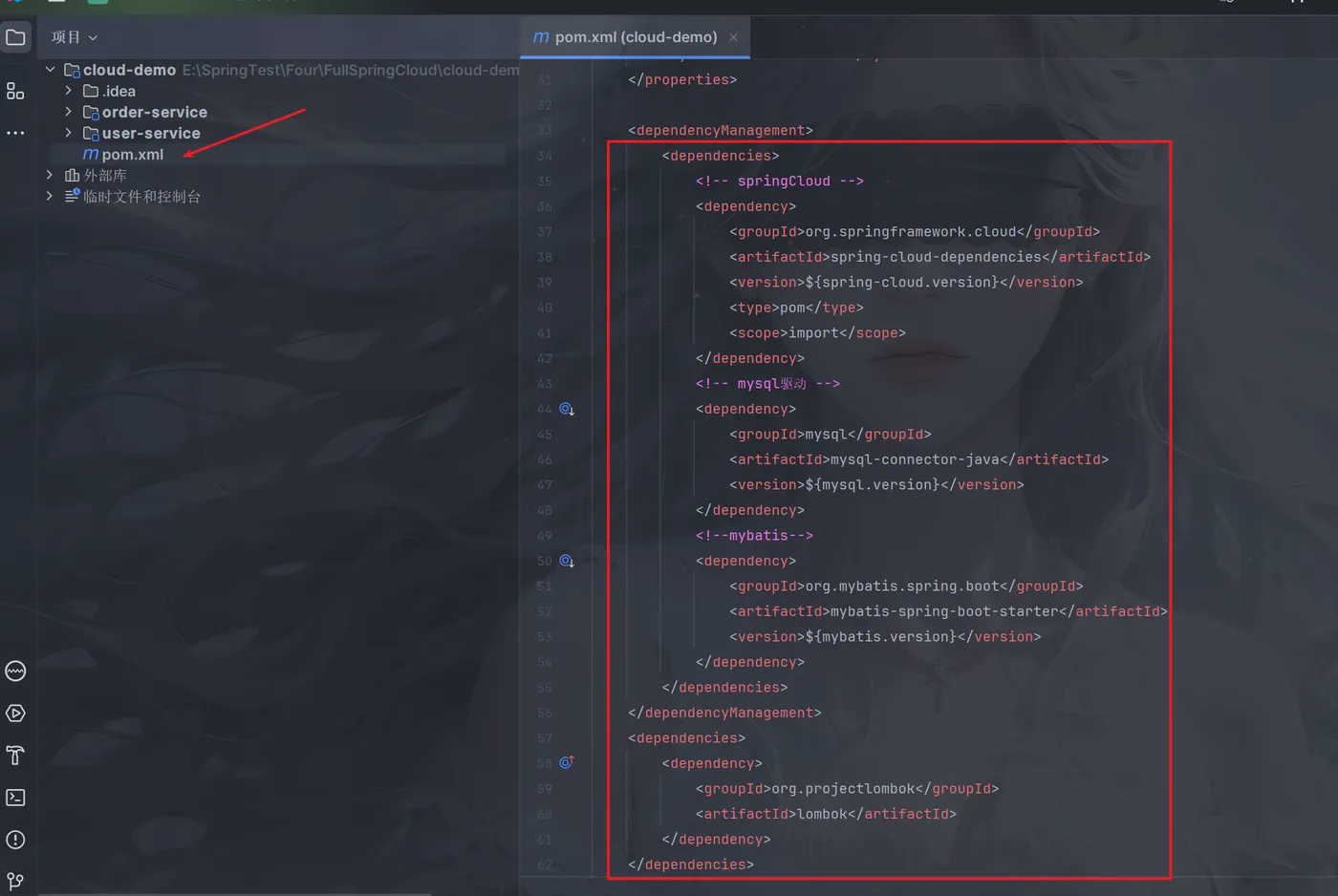1338x896 pixels.
Task: Show more tool windows ellipsis icon
Action: pos(15,133)
